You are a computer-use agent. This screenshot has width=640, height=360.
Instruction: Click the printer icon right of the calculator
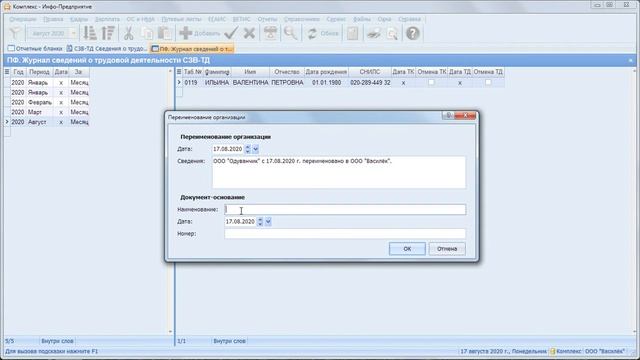point(373,33)
